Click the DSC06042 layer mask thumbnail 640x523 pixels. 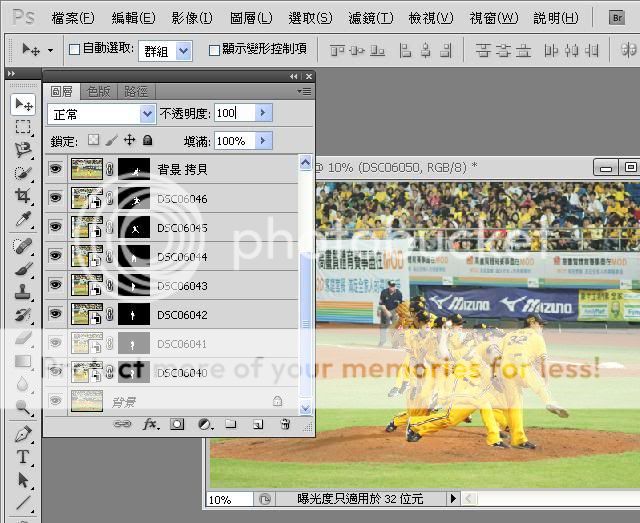[x=133, y=315]
